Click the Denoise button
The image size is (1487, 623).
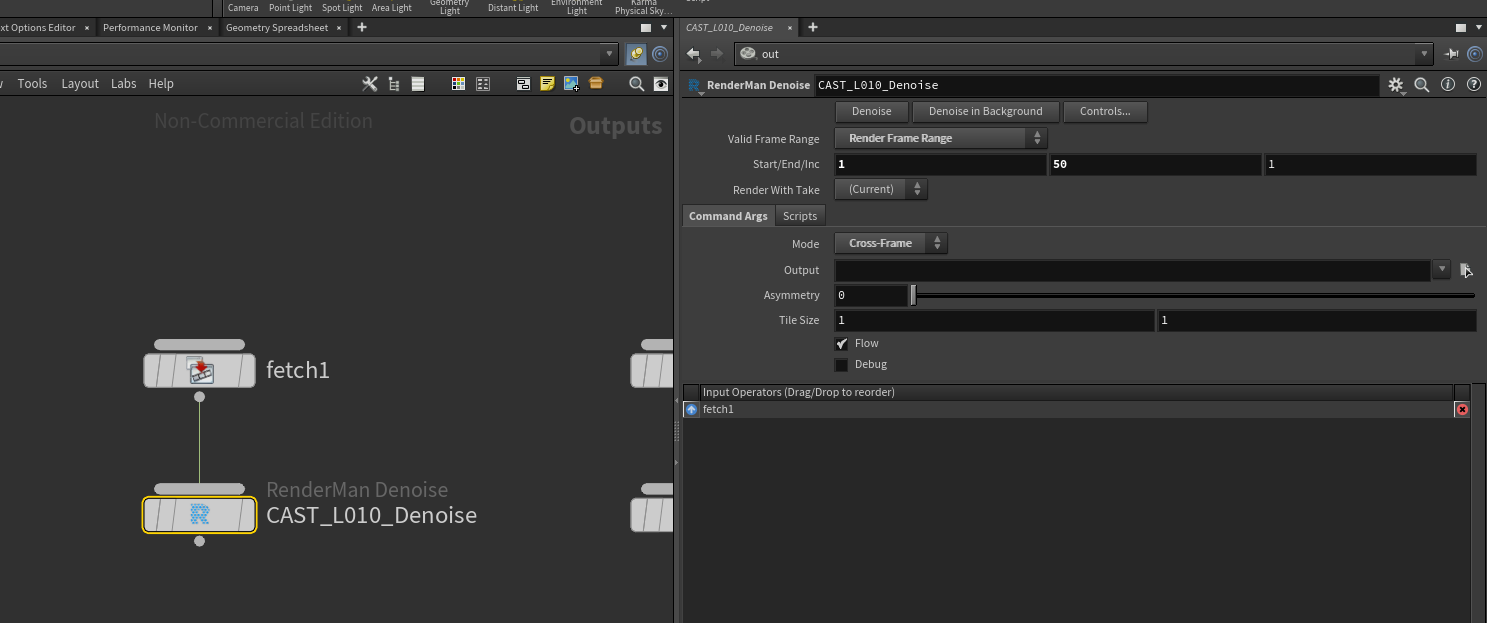(x=871, y=112)
